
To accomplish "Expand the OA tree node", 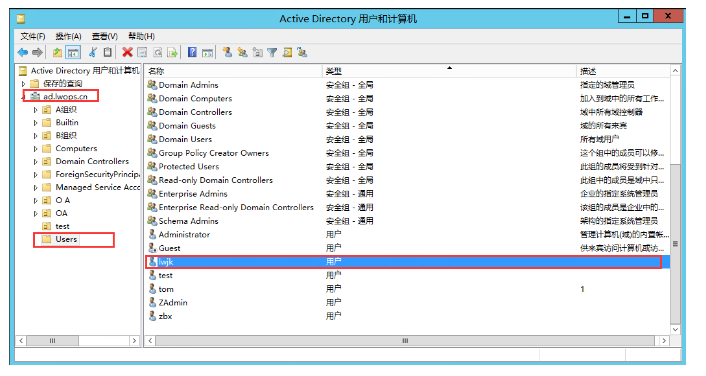I will tap(36, 213).
